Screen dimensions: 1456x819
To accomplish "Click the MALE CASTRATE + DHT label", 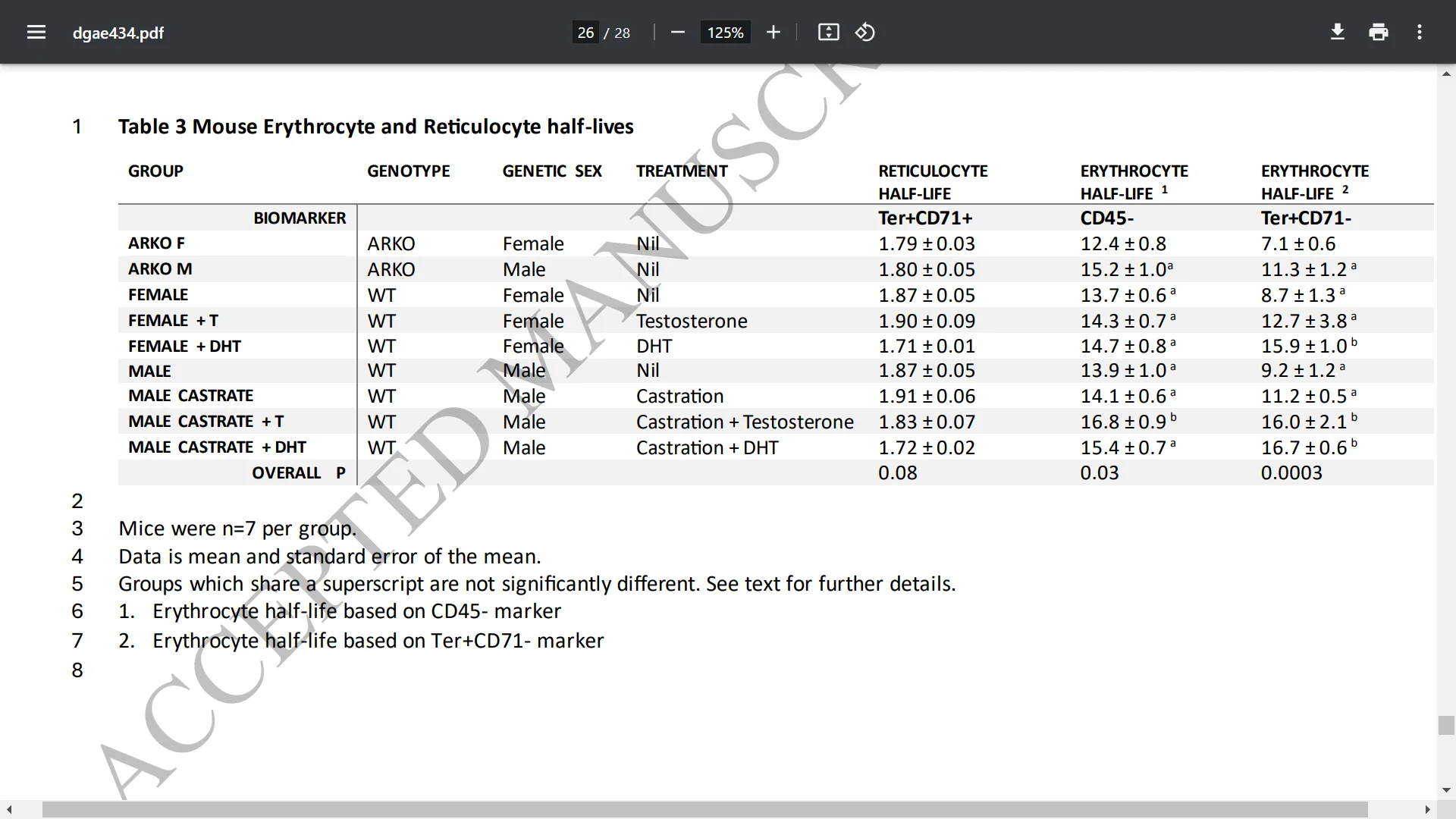I will tap(217, 447).
